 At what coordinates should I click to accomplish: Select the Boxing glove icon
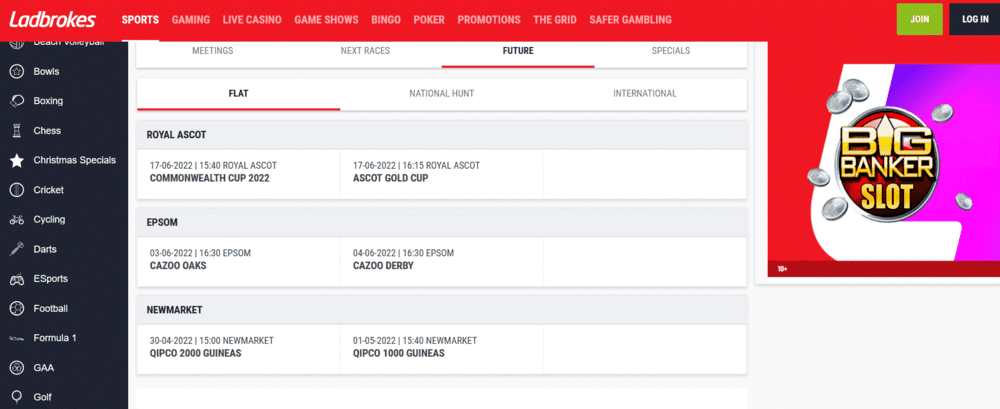pyautogui.click(x=17, y=101)
